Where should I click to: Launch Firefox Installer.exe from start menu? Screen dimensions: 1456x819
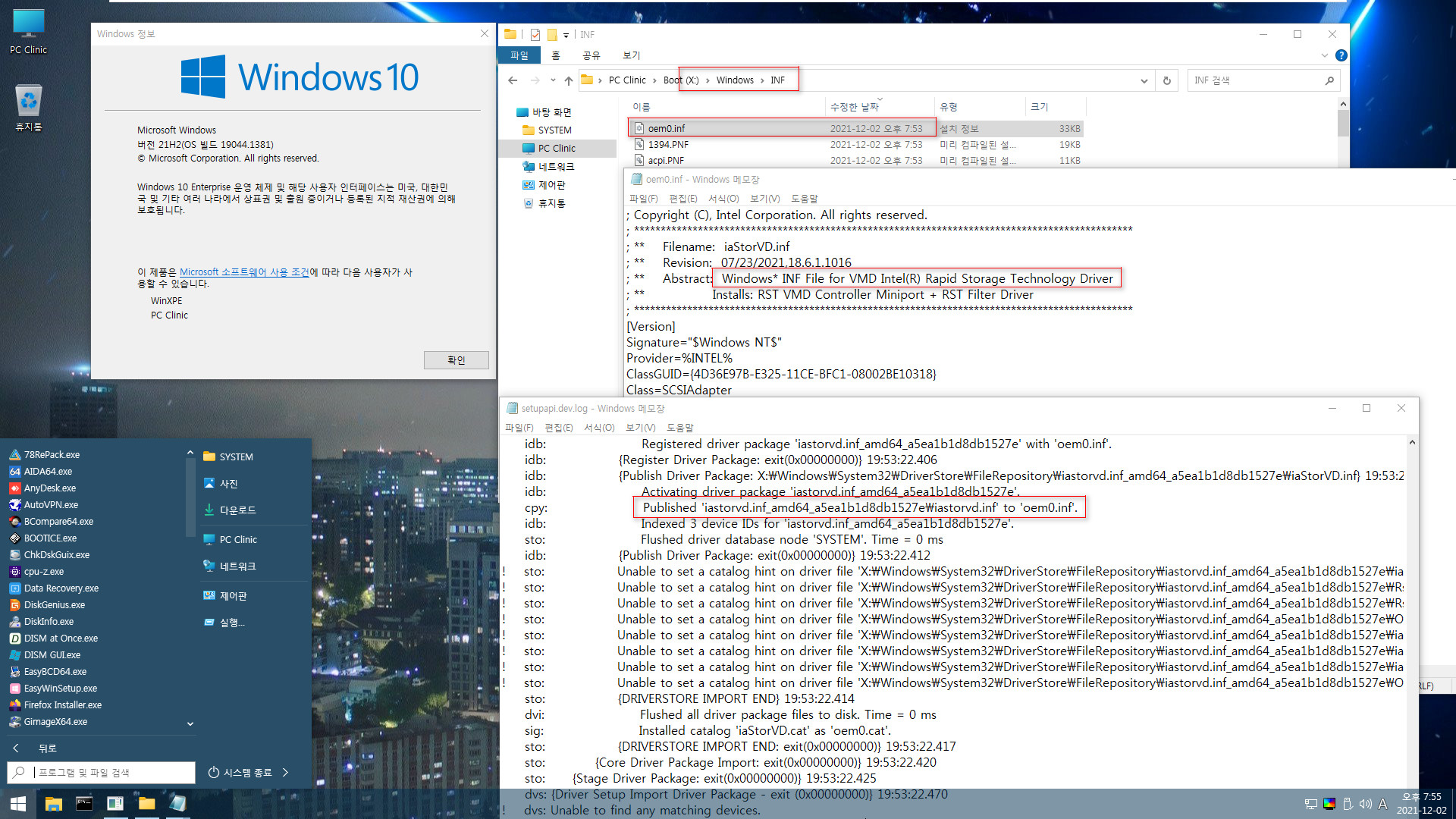(62, 705)
